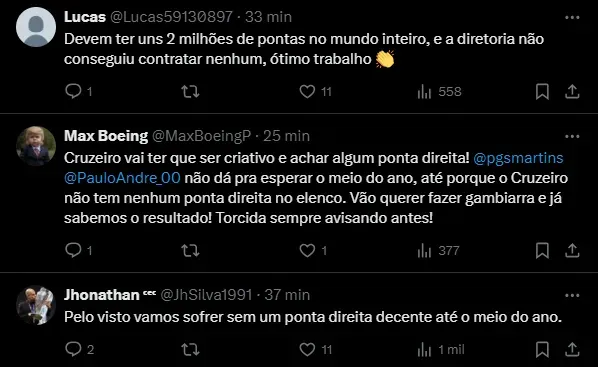598x367 pixels.
Task: Share Lucas's tweet
Action: point(572,92)
